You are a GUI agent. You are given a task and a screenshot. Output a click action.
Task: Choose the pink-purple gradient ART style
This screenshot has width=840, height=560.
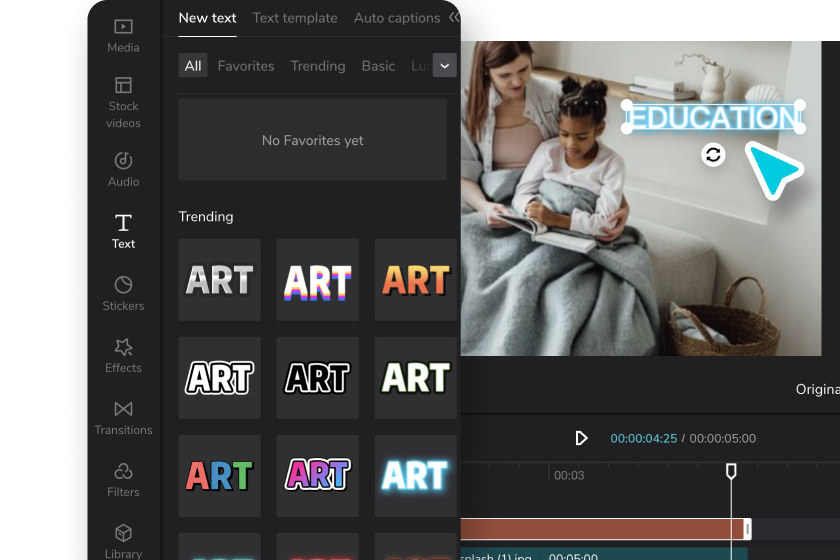click(318, 476)
